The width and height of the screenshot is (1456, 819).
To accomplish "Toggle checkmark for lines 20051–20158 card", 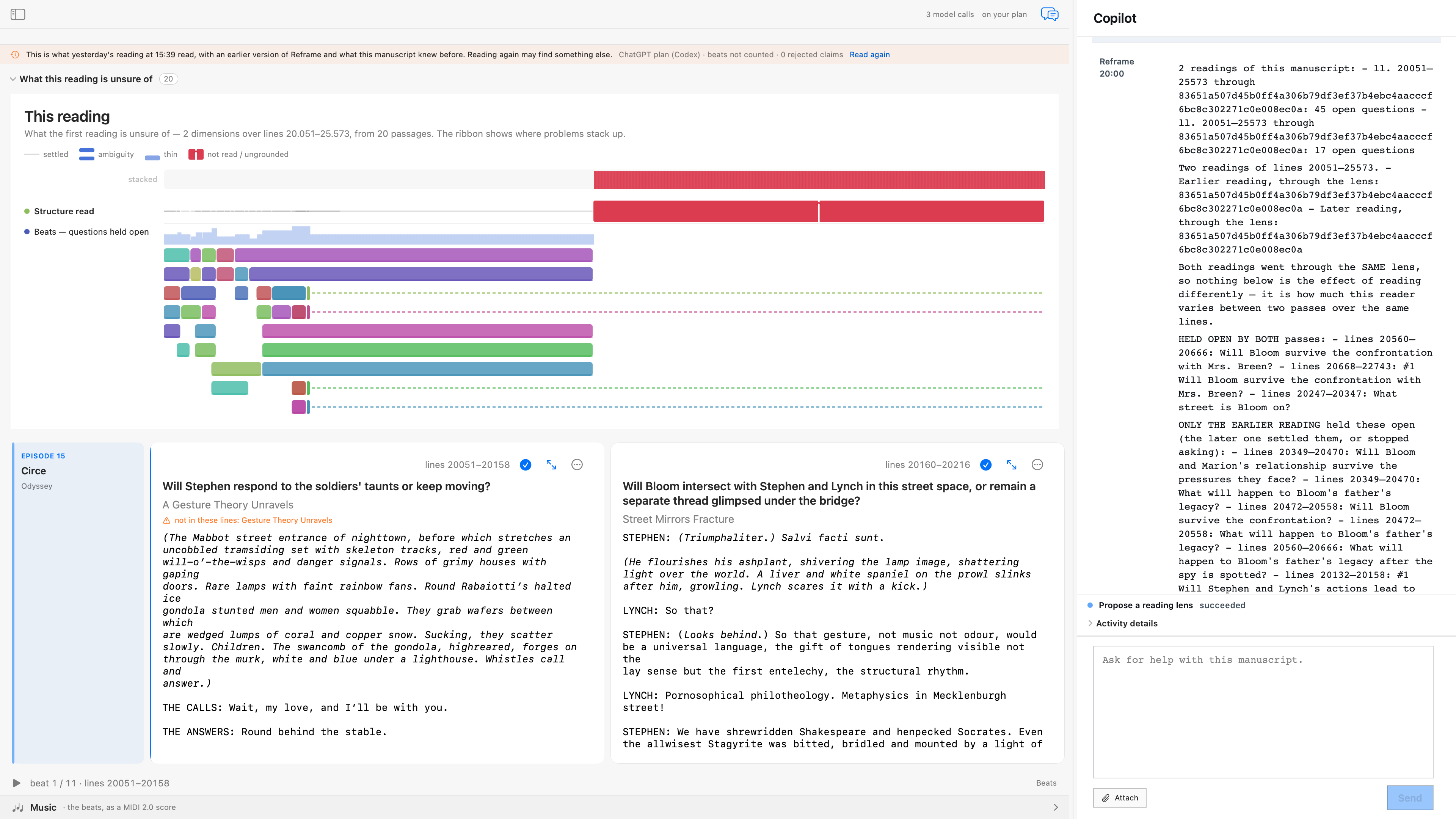I will (x=525, y=464).
